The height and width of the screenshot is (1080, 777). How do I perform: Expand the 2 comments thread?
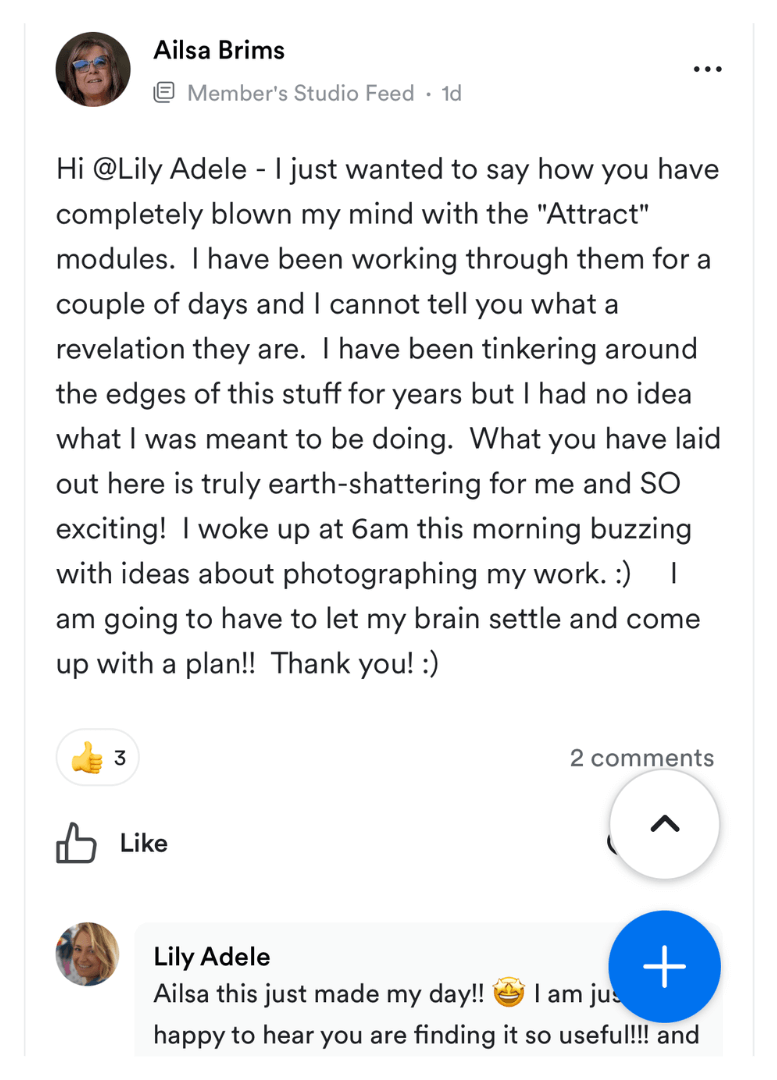pyautogui.click(x=641, y=758)
